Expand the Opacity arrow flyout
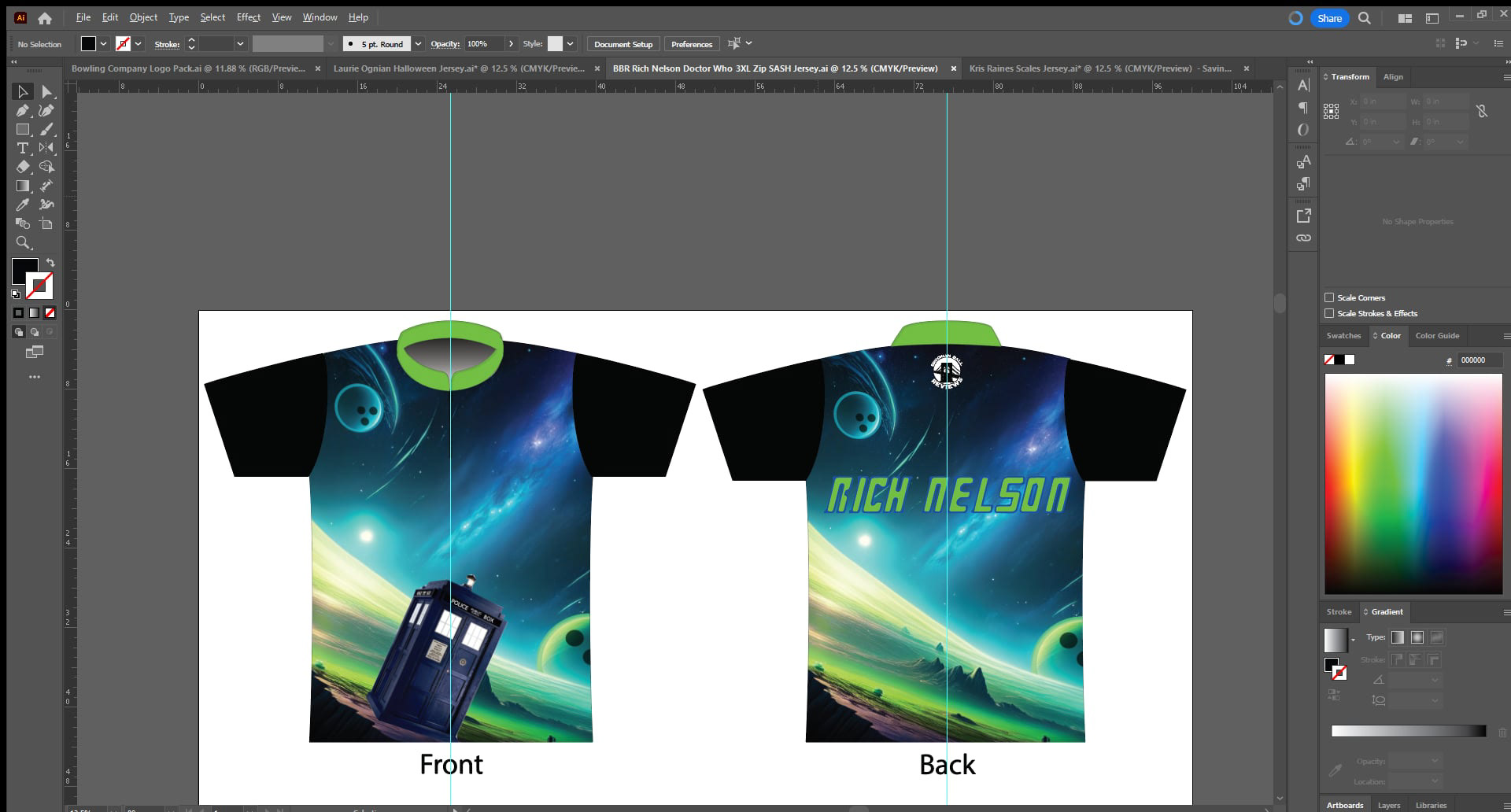The width and height of the screenshot is (1511, 812). 511,44
